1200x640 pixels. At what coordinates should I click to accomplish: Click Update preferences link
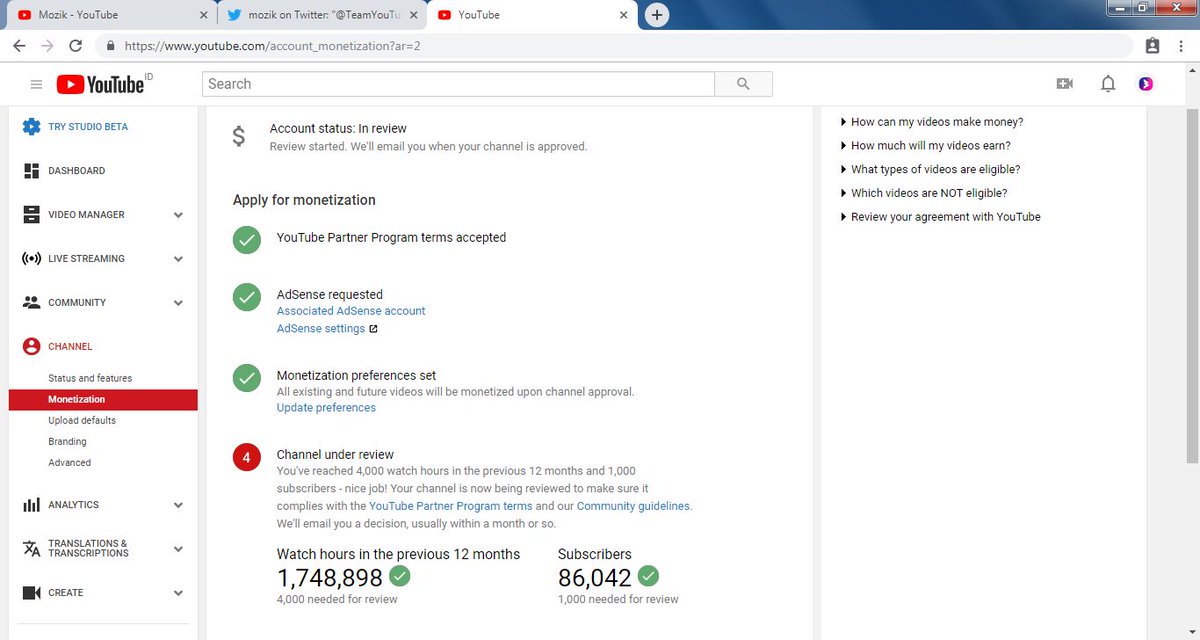(x=326, y=408)
